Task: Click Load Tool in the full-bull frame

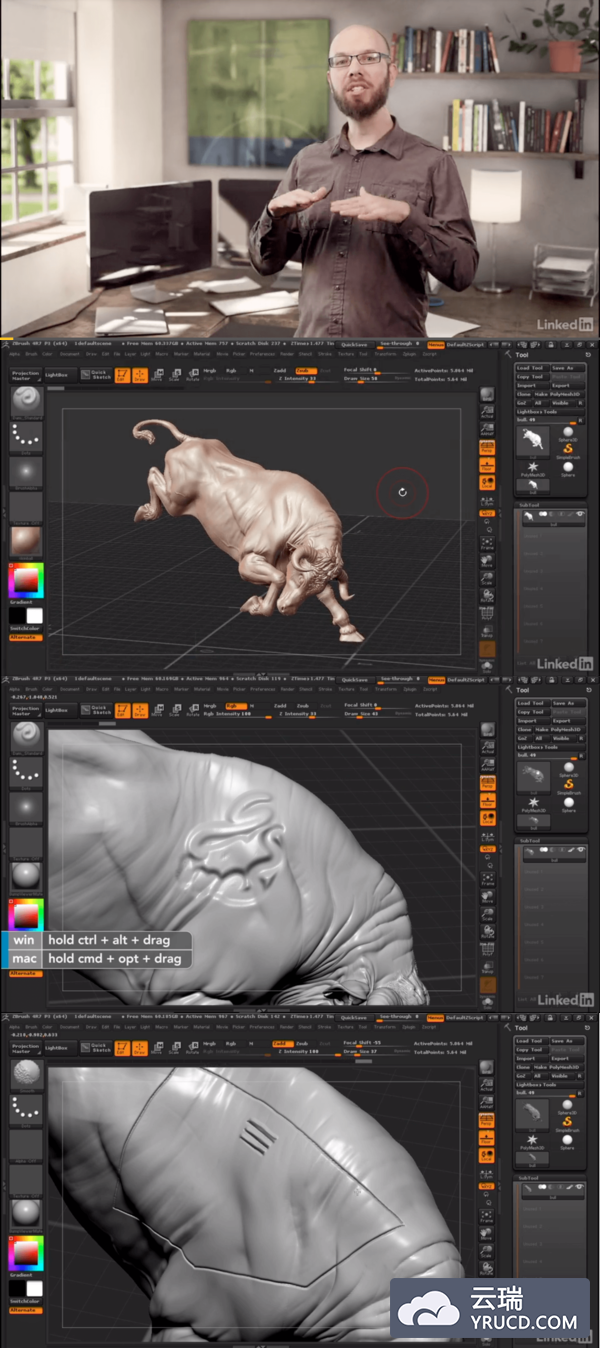Action: [x=533, y=368]
